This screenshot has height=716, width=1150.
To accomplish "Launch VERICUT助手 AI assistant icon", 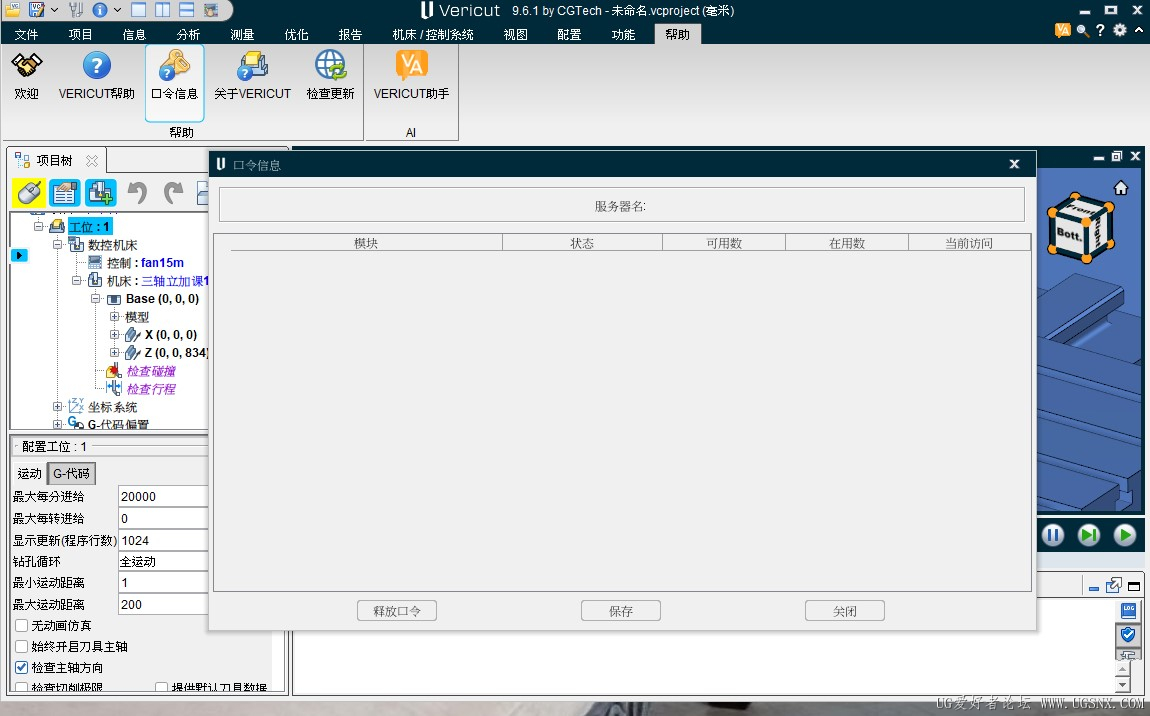I will (411, 65).
